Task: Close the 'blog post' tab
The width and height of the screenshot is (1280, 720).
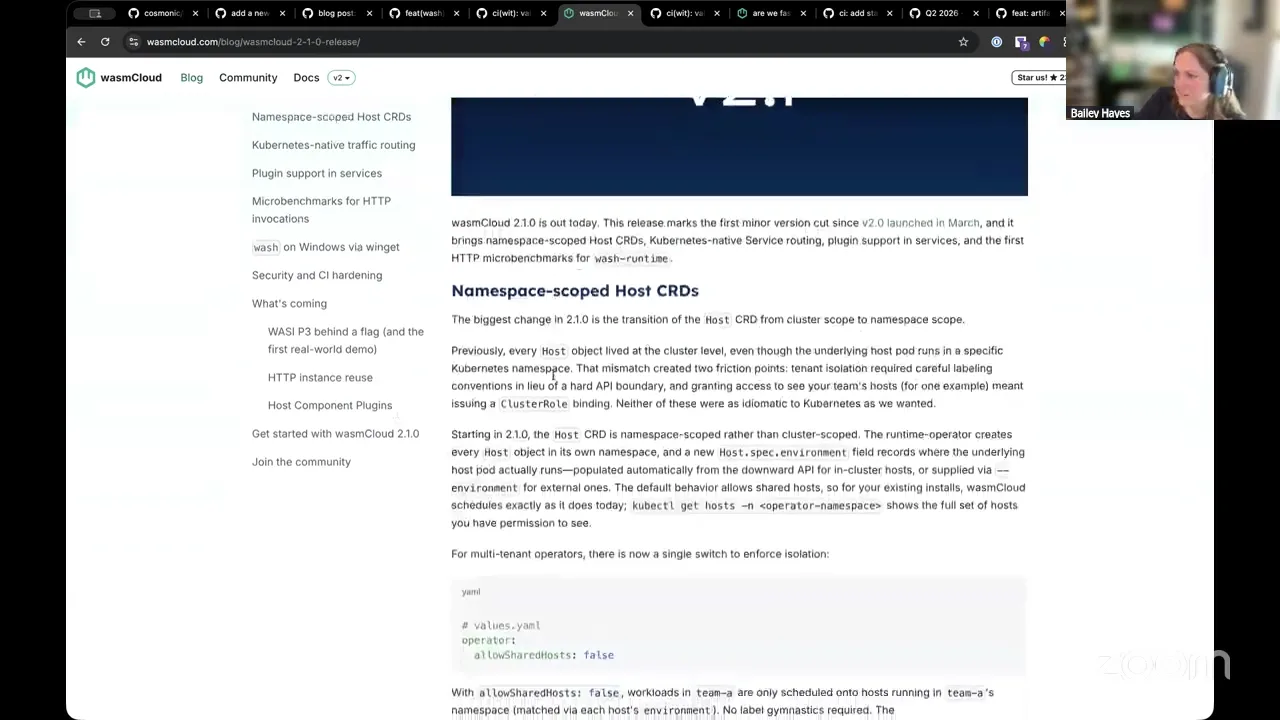Action: click(x=369, y=13)
